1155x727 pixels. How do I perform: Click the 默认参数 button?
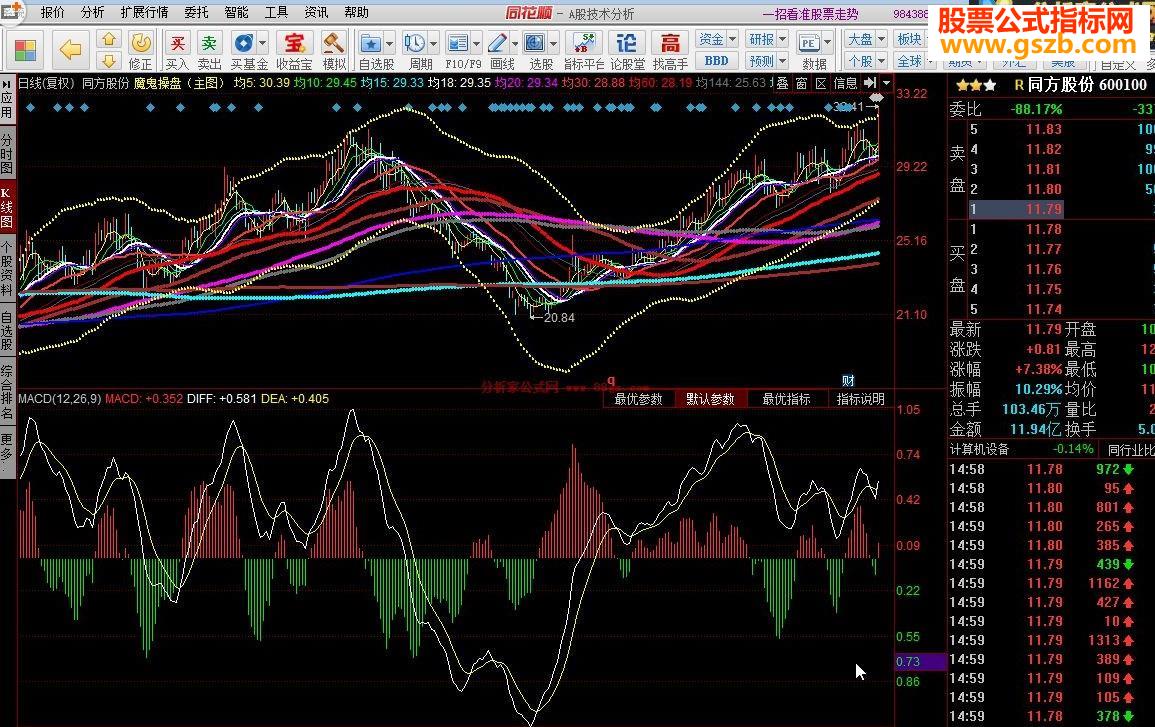710,399
